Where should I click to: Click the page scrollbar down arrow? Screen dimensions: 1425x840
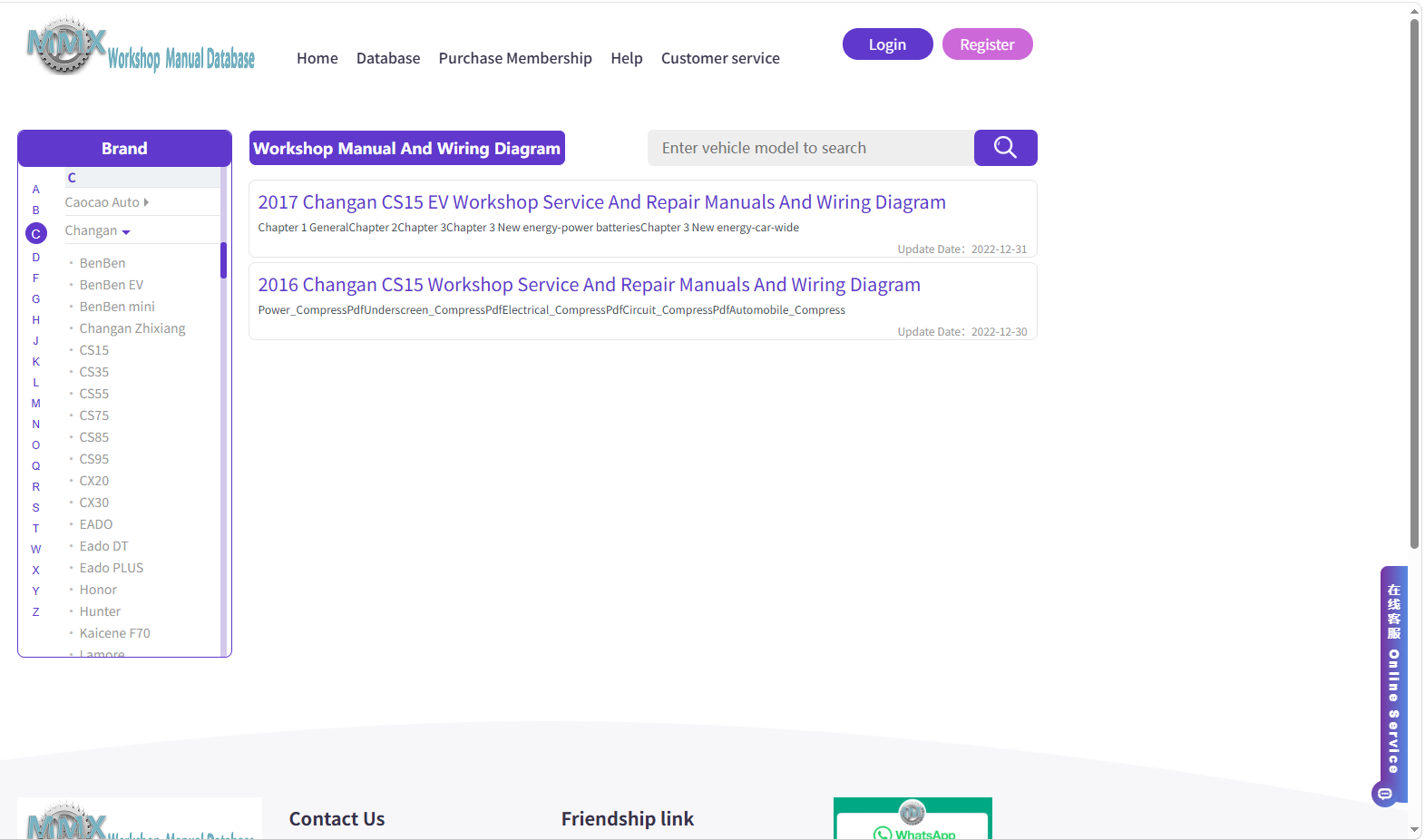tap(1415, 830)
